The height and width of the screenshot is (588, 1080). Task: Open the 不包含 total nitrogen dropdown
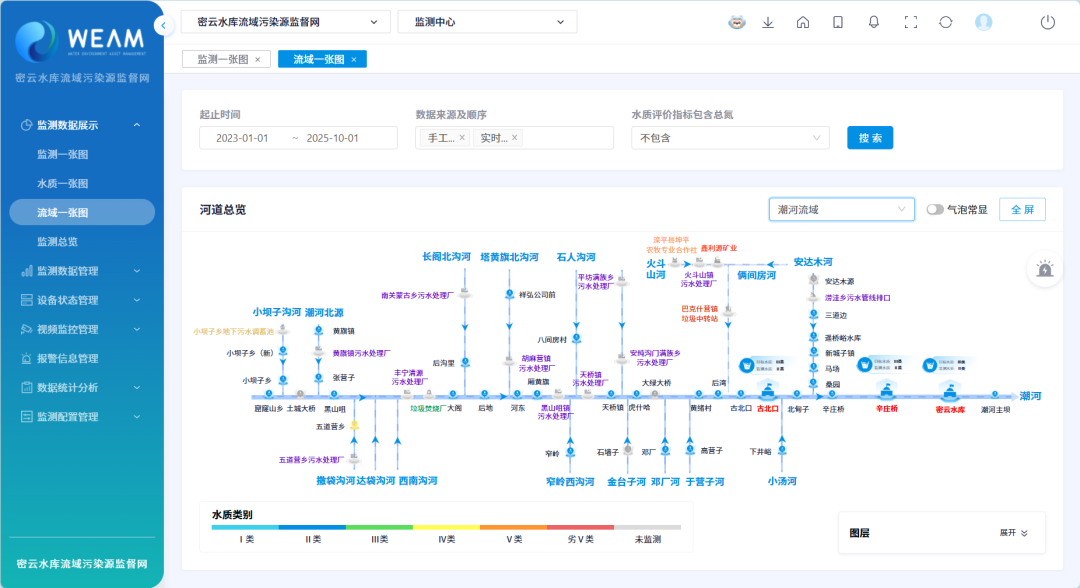coord(730,138)
